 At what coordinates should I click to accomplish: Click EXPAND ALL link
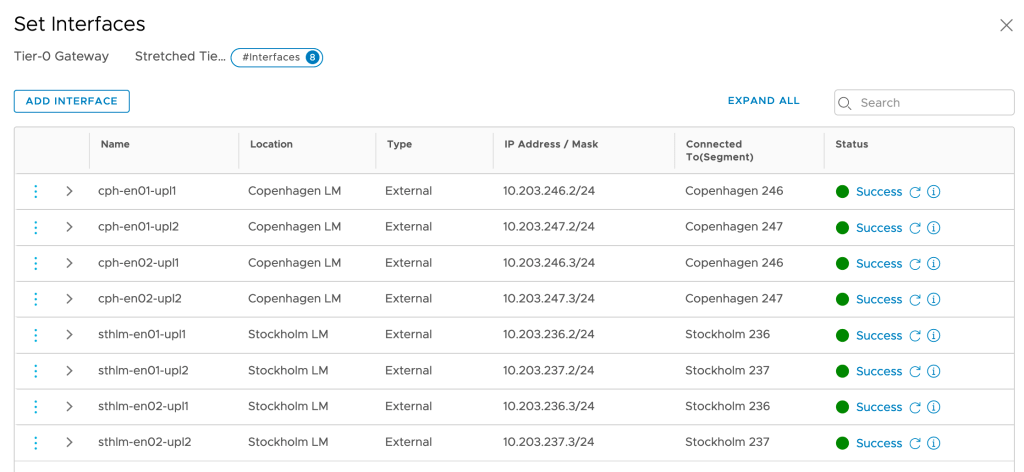point(763,101)
